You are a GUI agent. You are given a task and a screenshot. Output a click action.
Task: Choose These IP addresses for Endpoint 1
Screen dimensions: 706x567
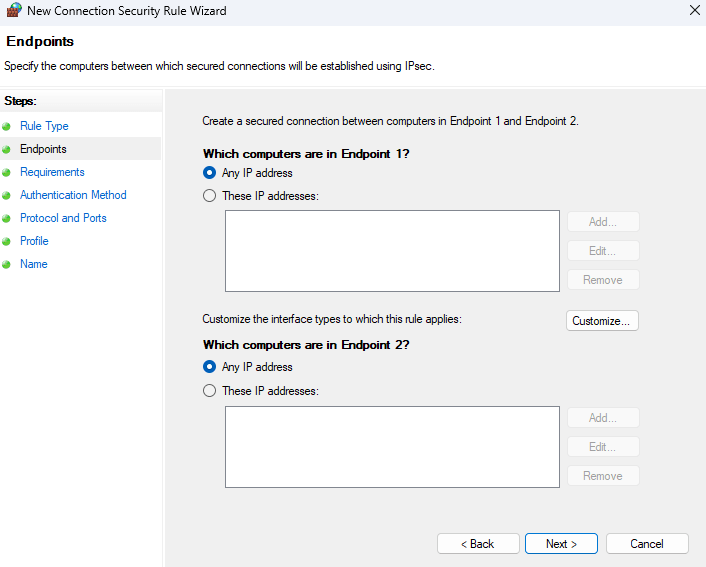tap(210, 196)
